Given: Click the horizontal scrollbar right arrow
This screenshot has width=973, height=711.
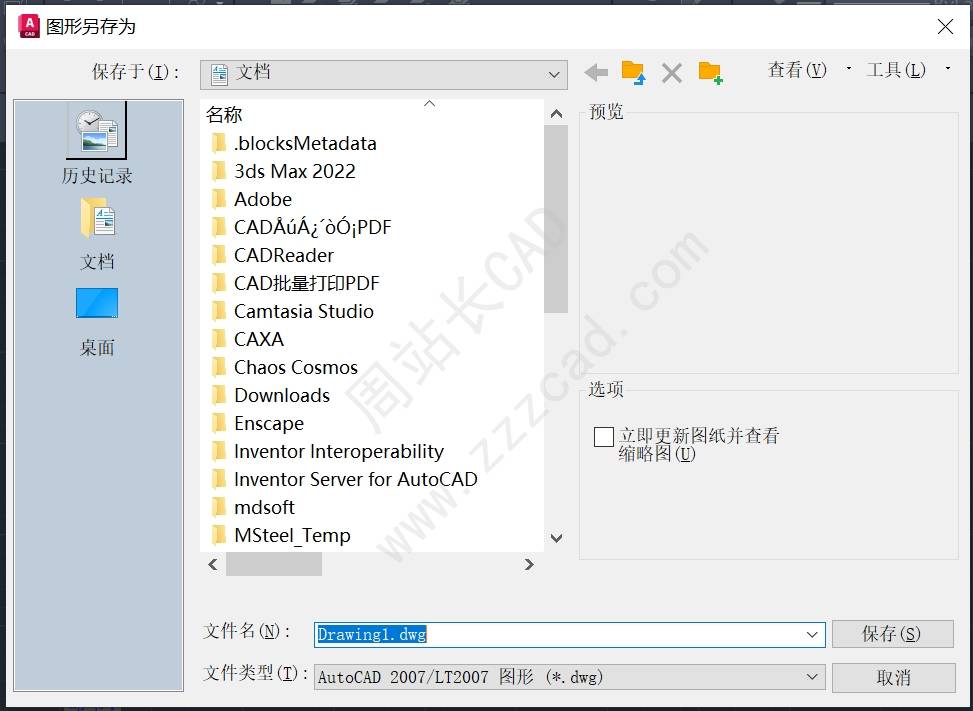Looking at the screenshot, I should pos(529,564).
